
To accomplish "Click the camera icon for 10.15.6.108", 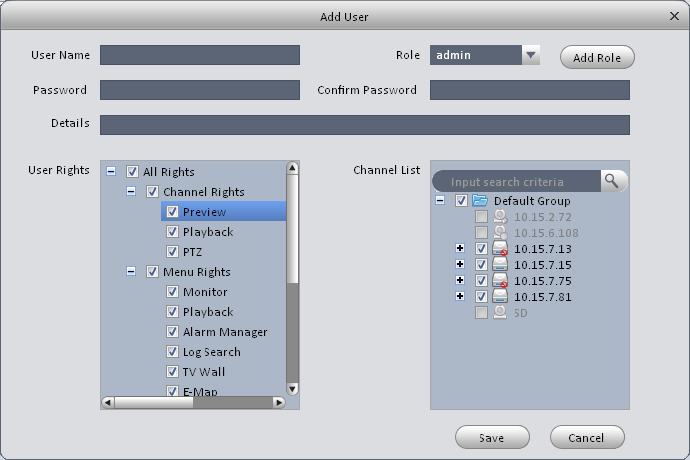I will (x=500, y=232).
